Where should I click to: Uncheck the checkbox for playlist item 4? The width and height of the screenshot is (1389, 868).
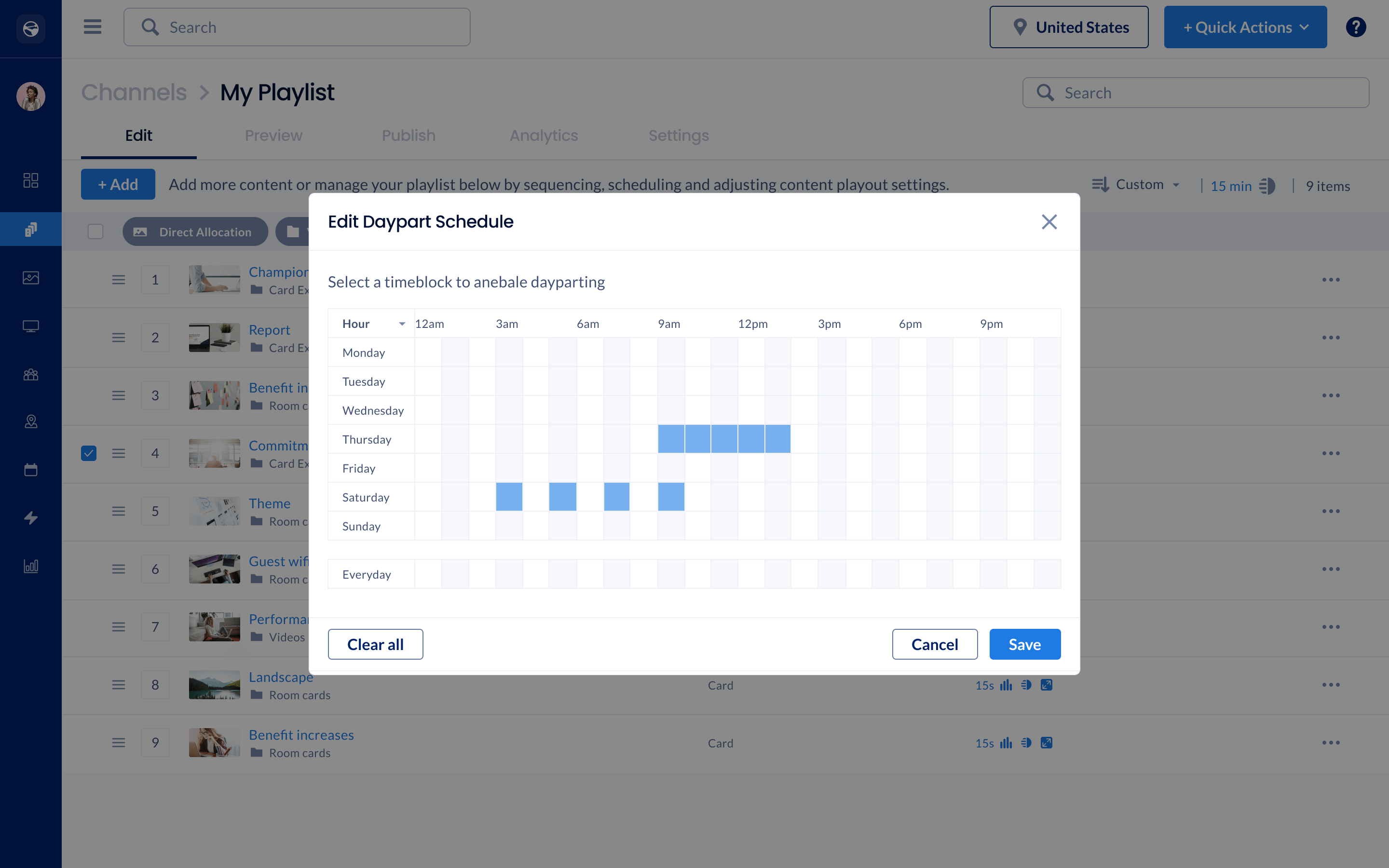pos(89,453)
